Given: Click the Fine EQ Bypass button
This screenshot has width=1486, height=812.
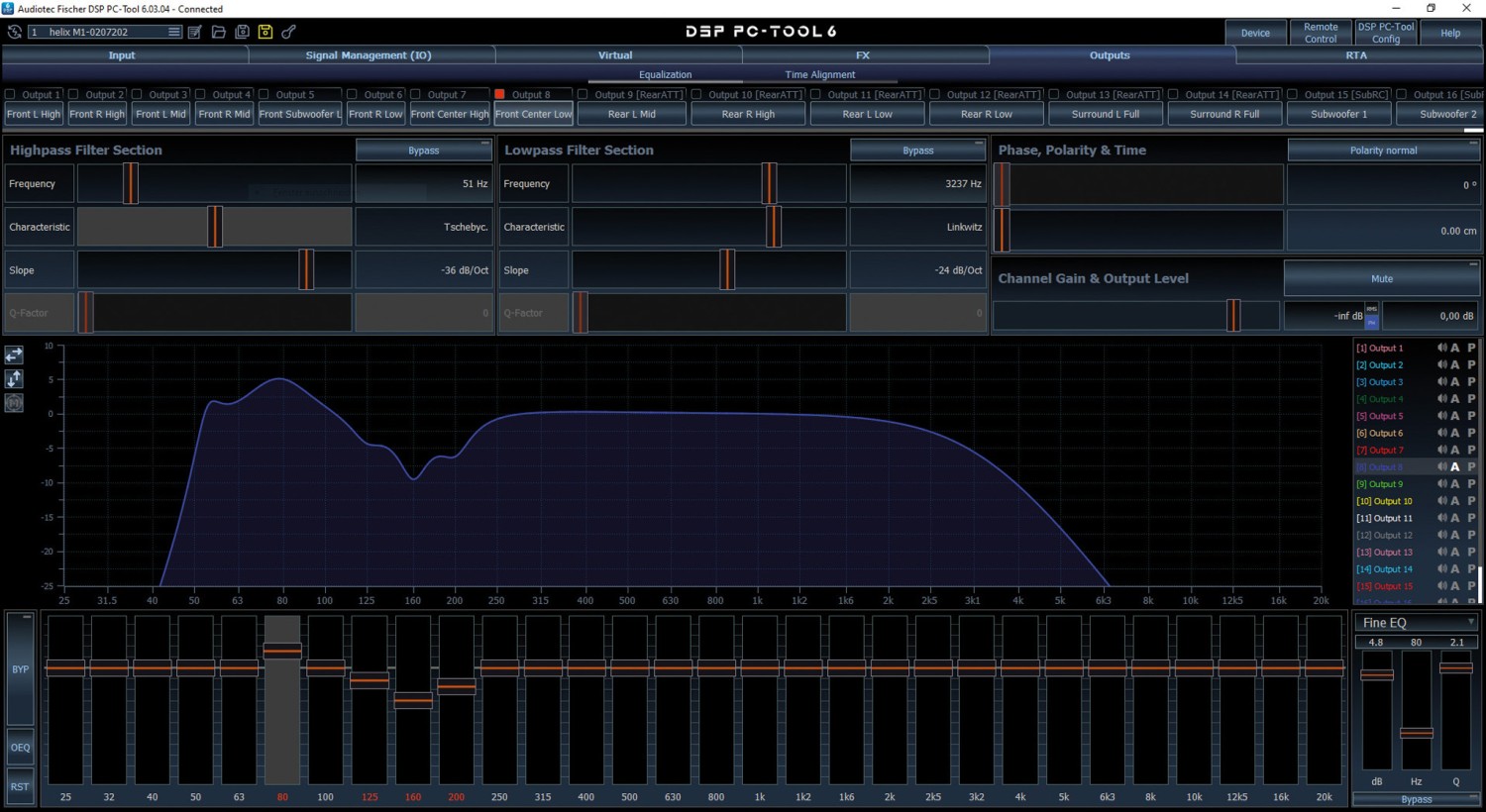Looking at the screenshot, I should (1417, 799).
